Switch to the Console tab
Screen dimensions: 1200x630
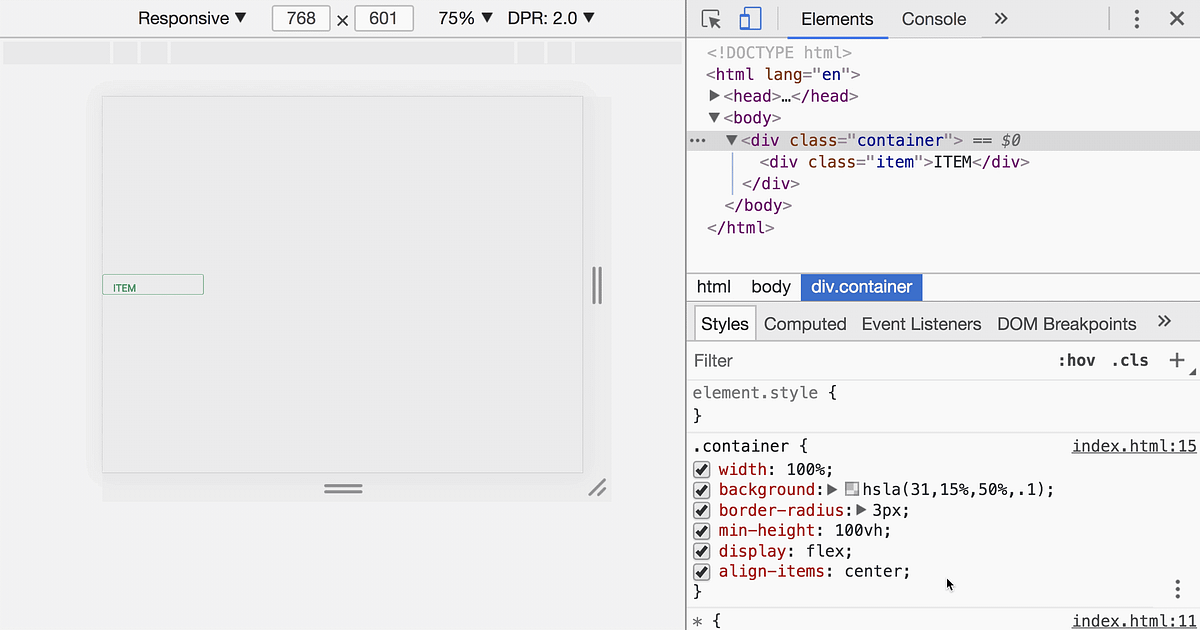(x=933, y=18)
